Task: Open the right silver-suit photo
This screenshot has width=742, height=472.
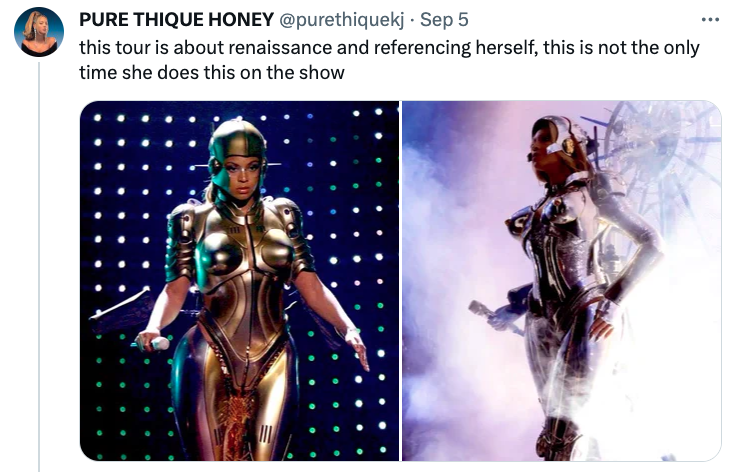Action: click(x=562, y=280)
